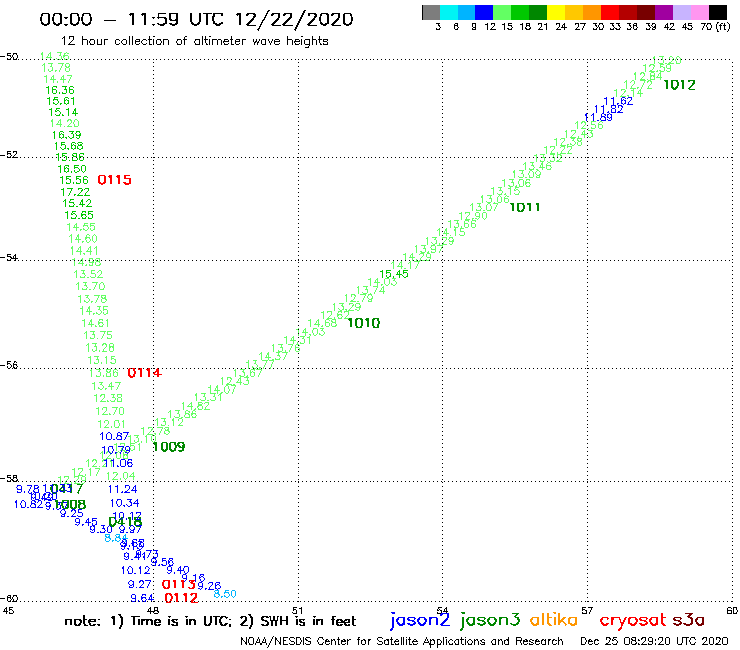This screenshot has height=650, width=740.
Task: Click the wave height value 13.70
Action: (x=90, y=287)
